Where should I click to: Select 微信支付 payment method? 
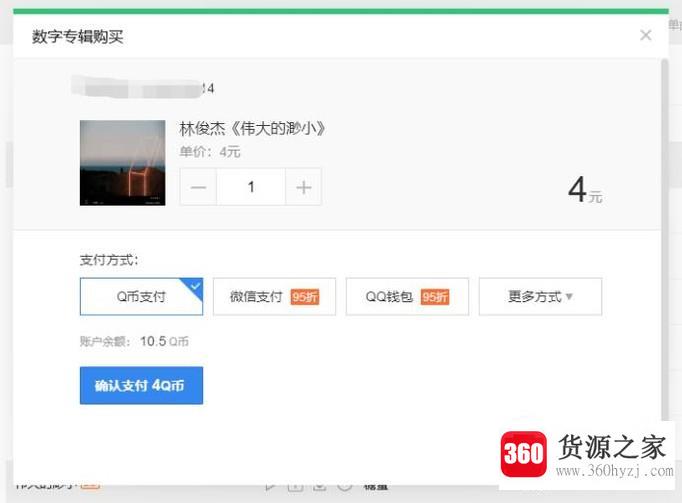coord(274,296)
